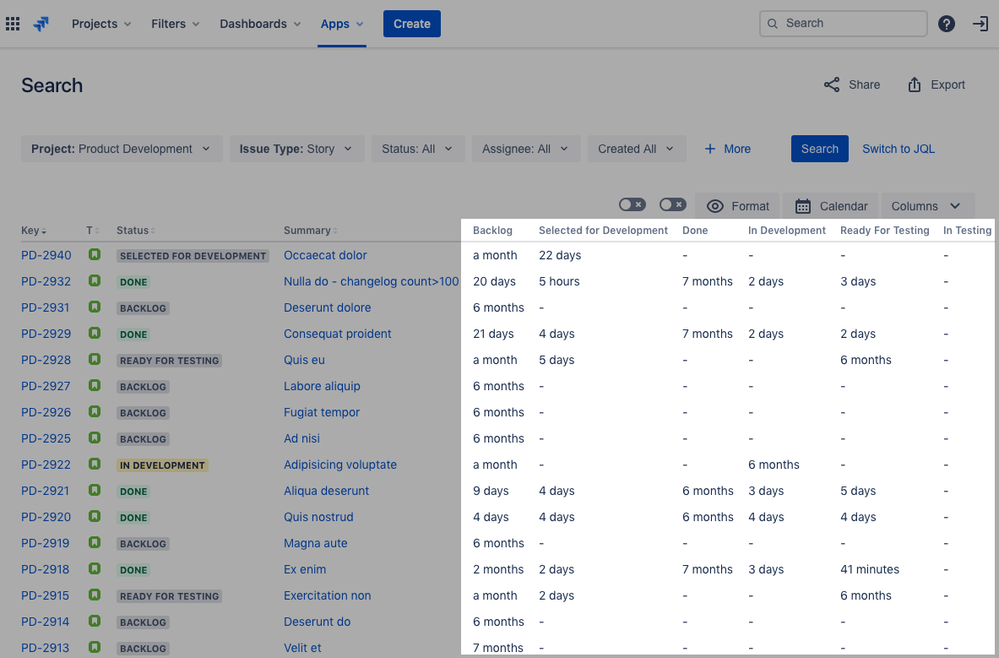Click the blue Search button
Viewport: 999px width, 658px height.
(819, 148)
